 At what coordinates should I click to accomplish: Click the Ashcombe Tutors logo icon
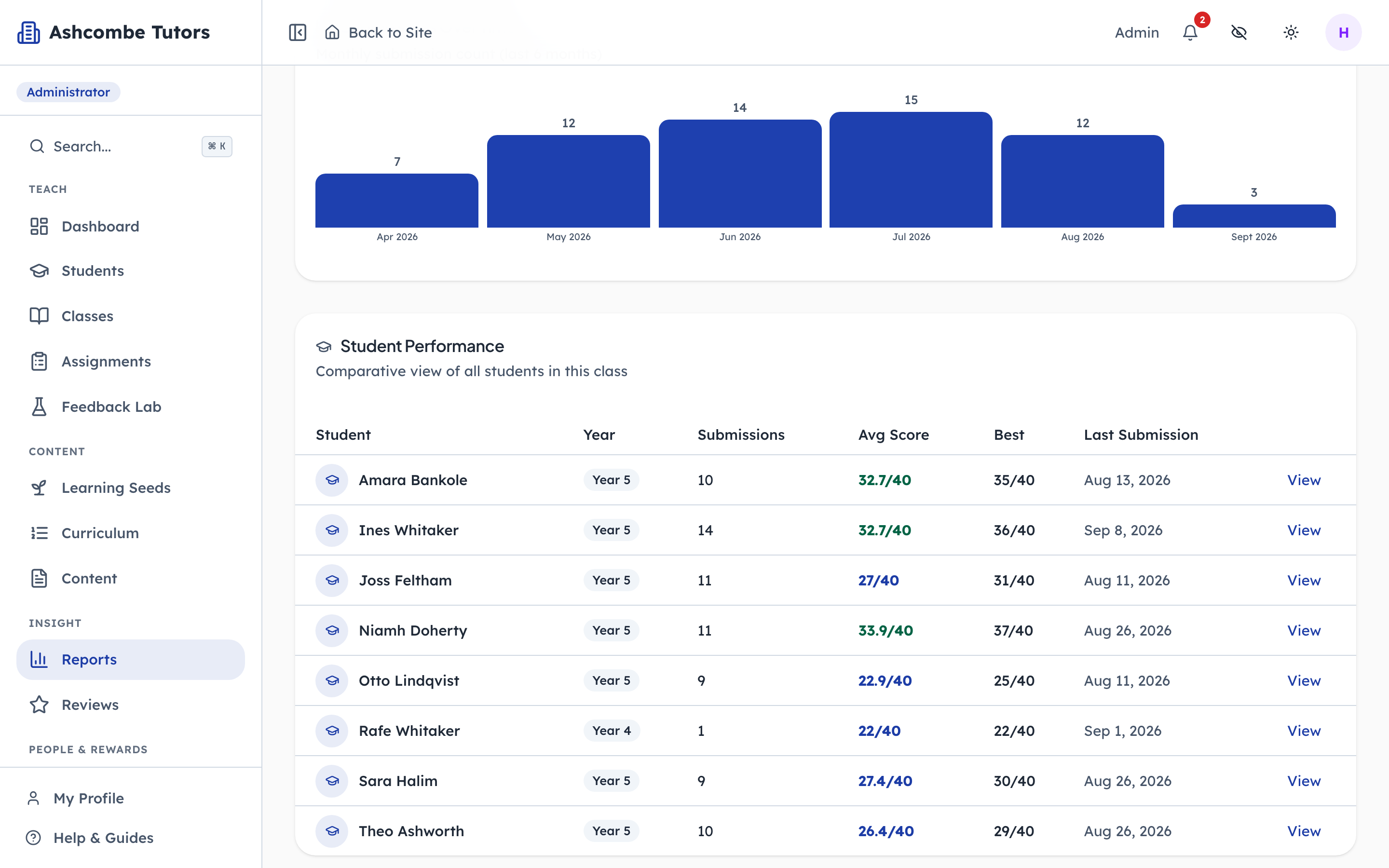(29, 33)
